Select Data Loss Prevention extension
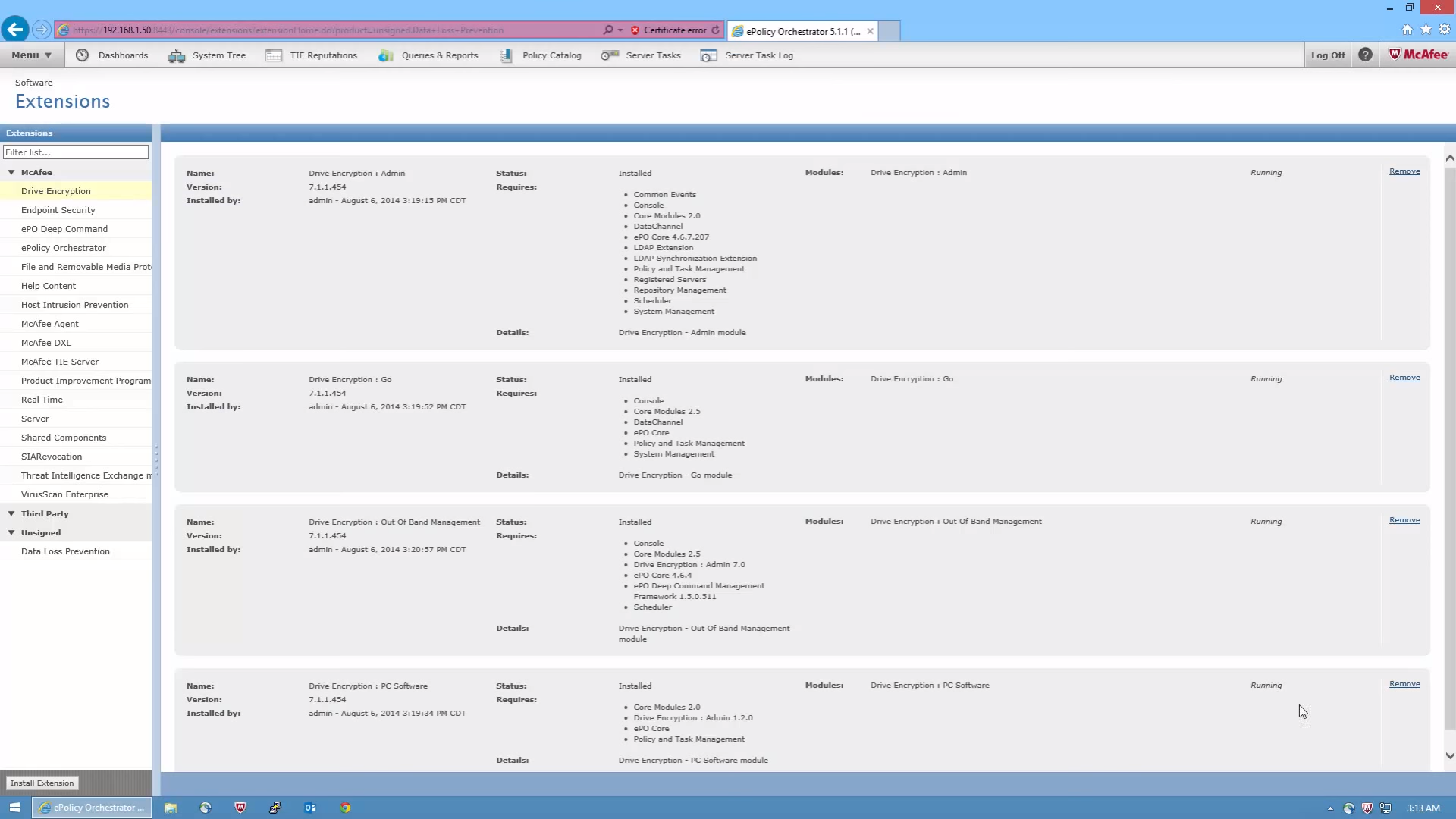This screenshot has height=819, width=1456. (x=65, y=551)
